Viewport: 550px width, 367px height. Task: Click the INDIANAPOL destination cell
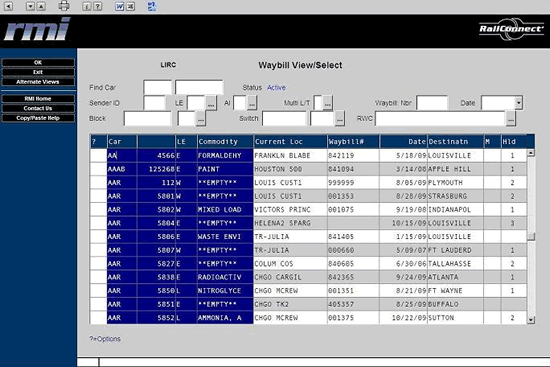point(455,209)
